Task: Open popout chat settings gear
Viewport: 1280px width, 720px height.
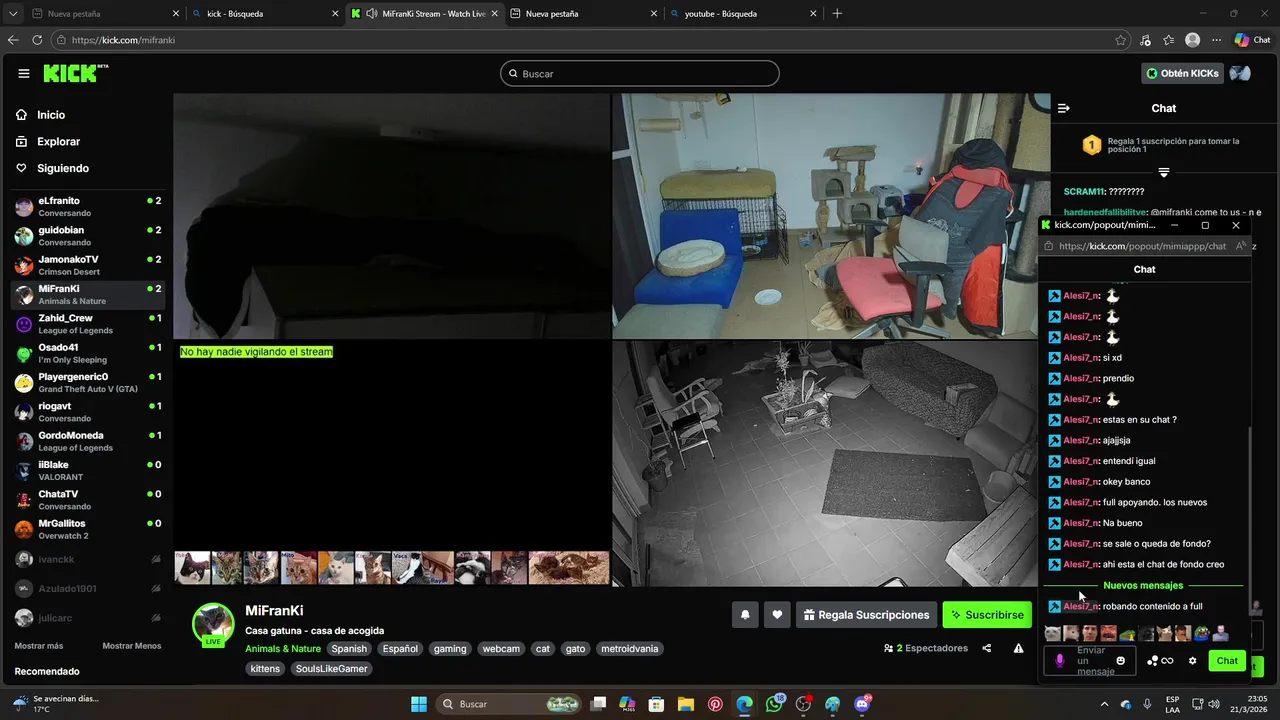Action: coord(1192,661)
